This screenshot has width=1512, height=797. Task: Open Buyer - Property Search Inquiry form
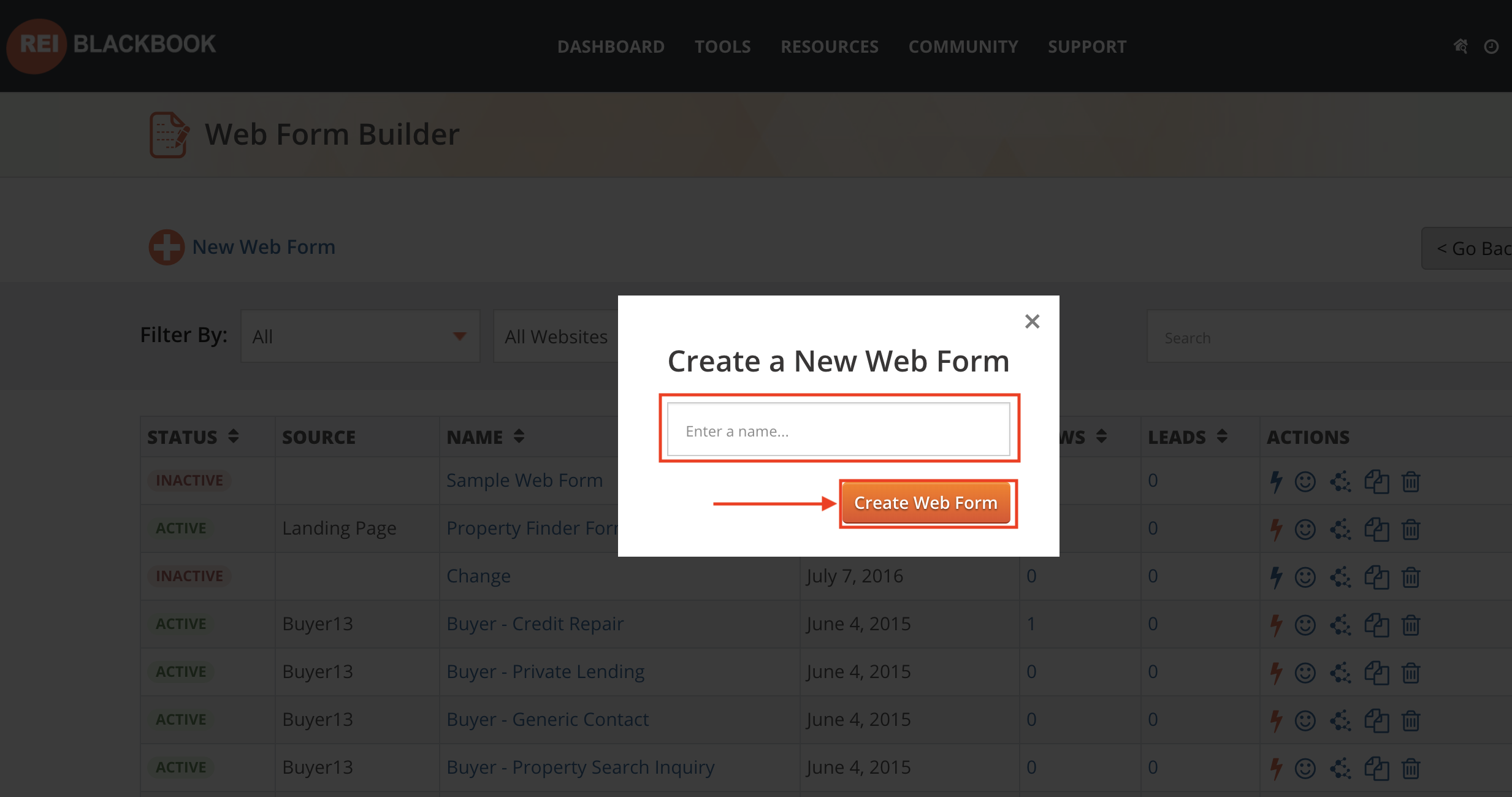(580, 767)
